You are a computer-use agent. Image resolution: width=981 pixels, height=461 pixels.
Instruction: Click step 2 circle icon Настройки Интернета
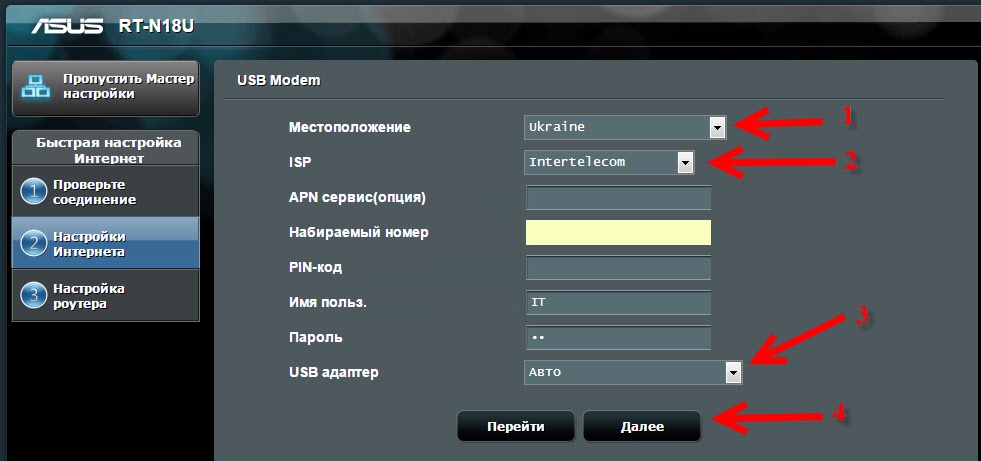click(x=34, y=244)
